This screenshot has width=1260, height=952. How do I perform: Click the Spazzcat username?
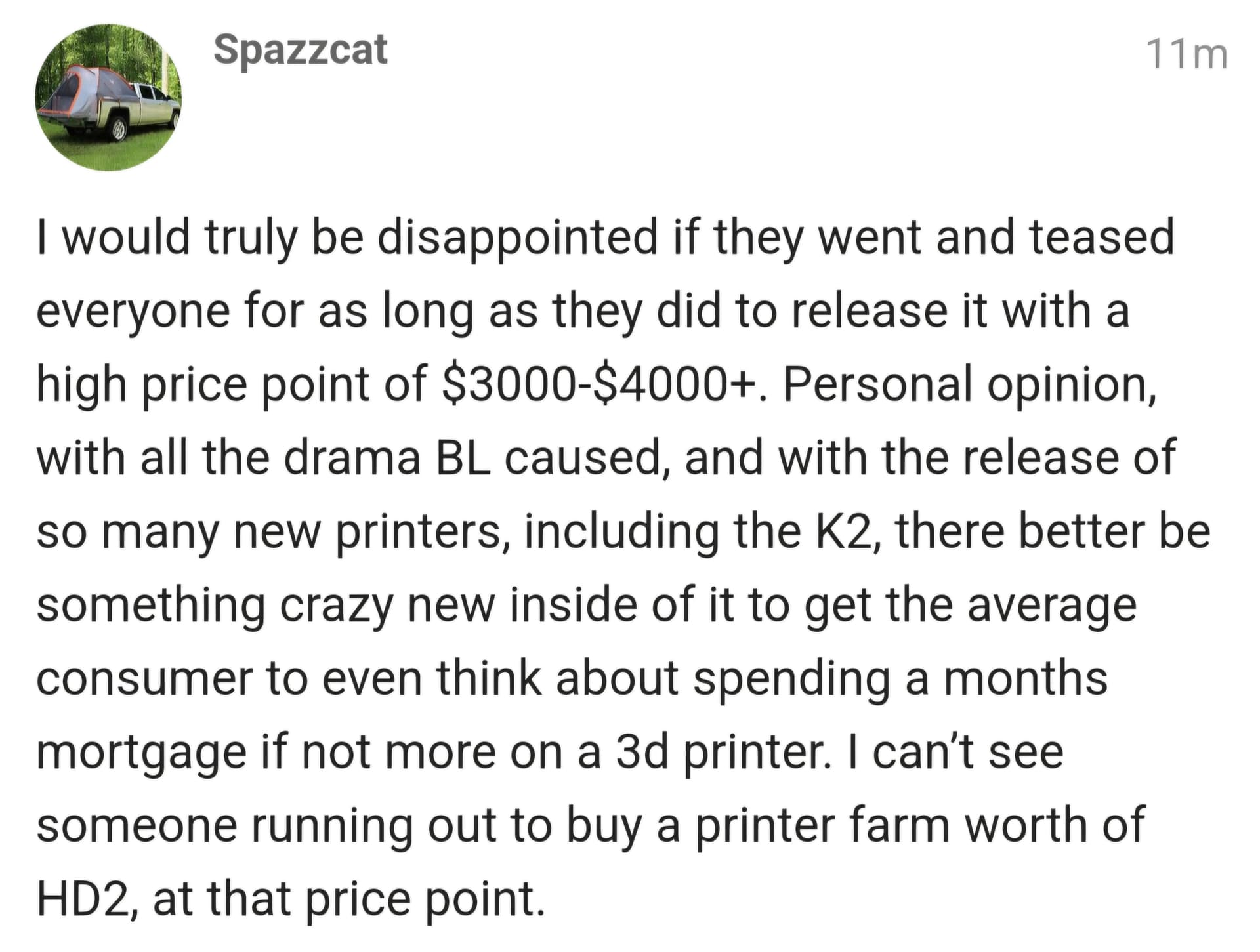tap(301, 50)
